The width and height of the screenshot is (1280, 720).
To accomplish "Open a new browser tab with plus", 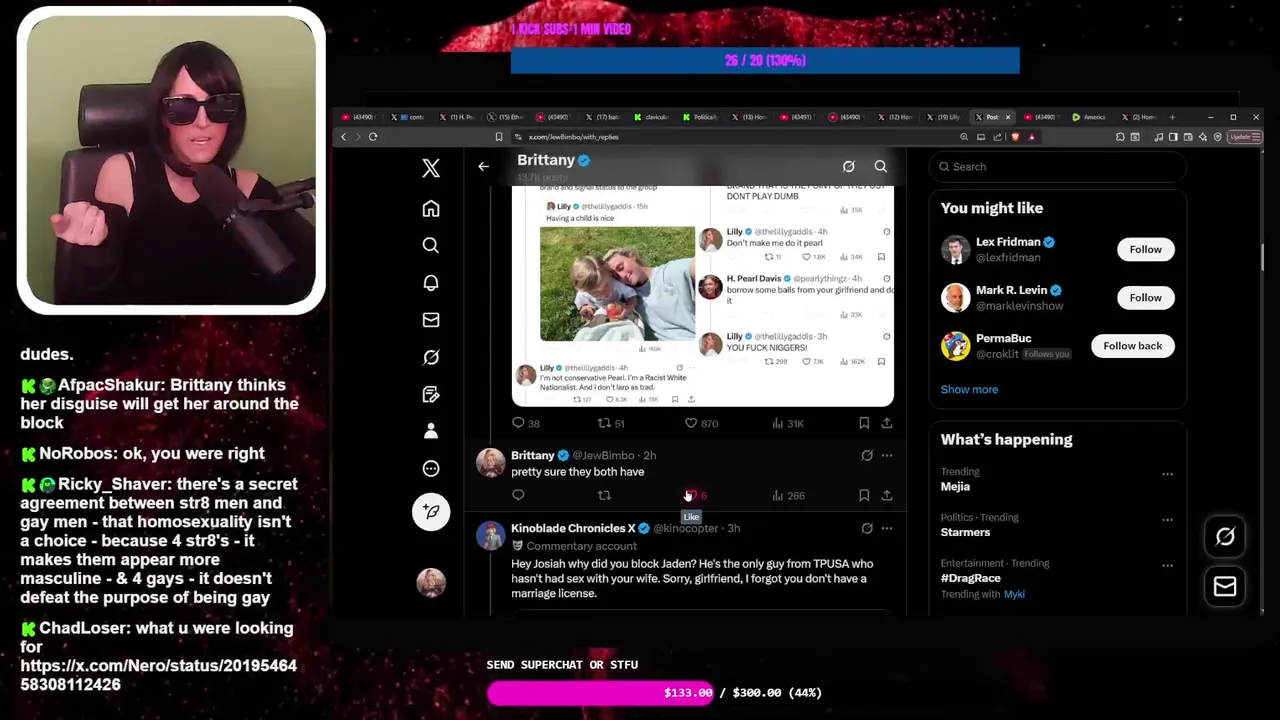I will pyautogui.click(x=1174, y=117).
